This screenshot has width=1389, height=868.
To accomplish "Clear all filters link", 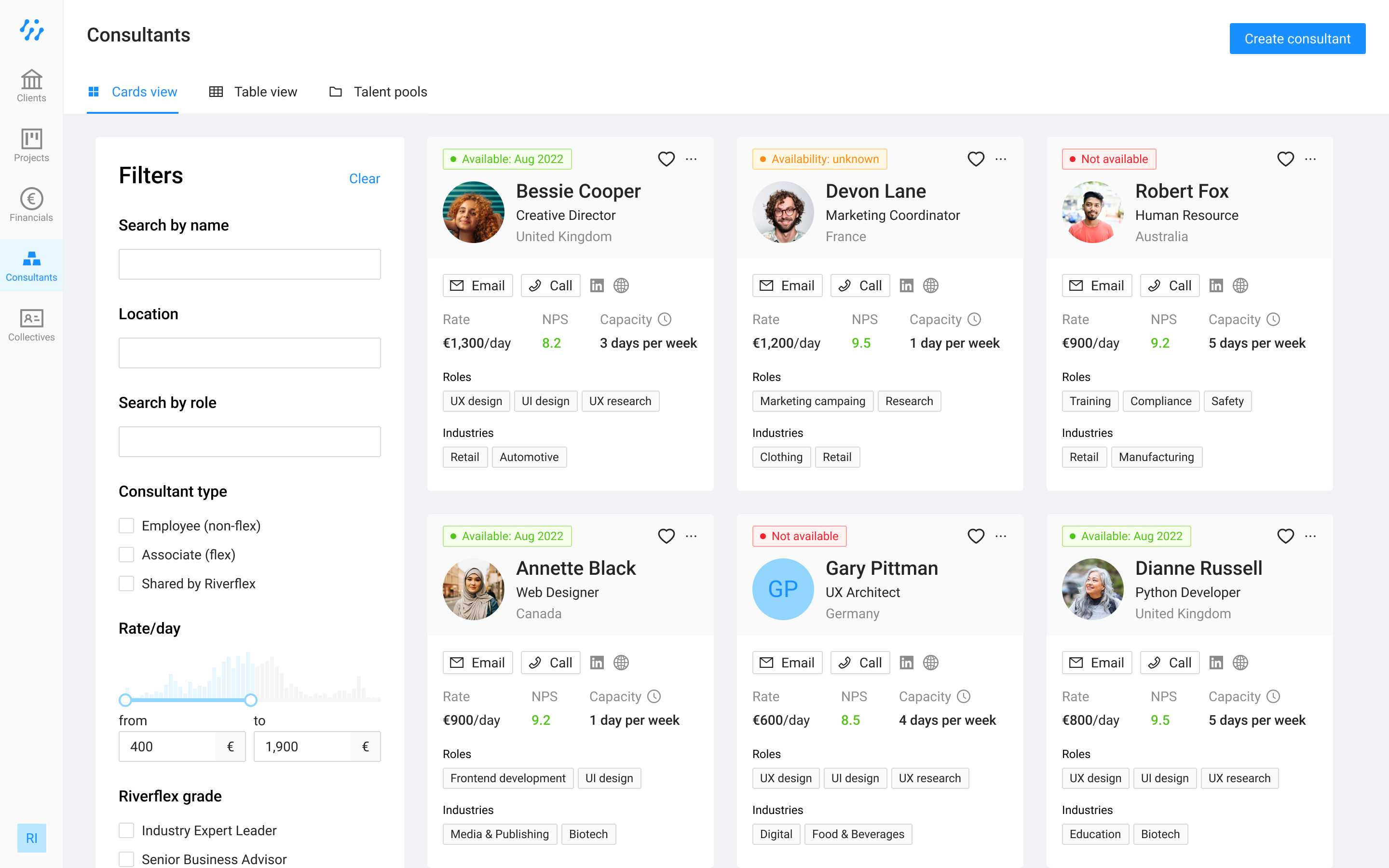I will coord(365,178).
